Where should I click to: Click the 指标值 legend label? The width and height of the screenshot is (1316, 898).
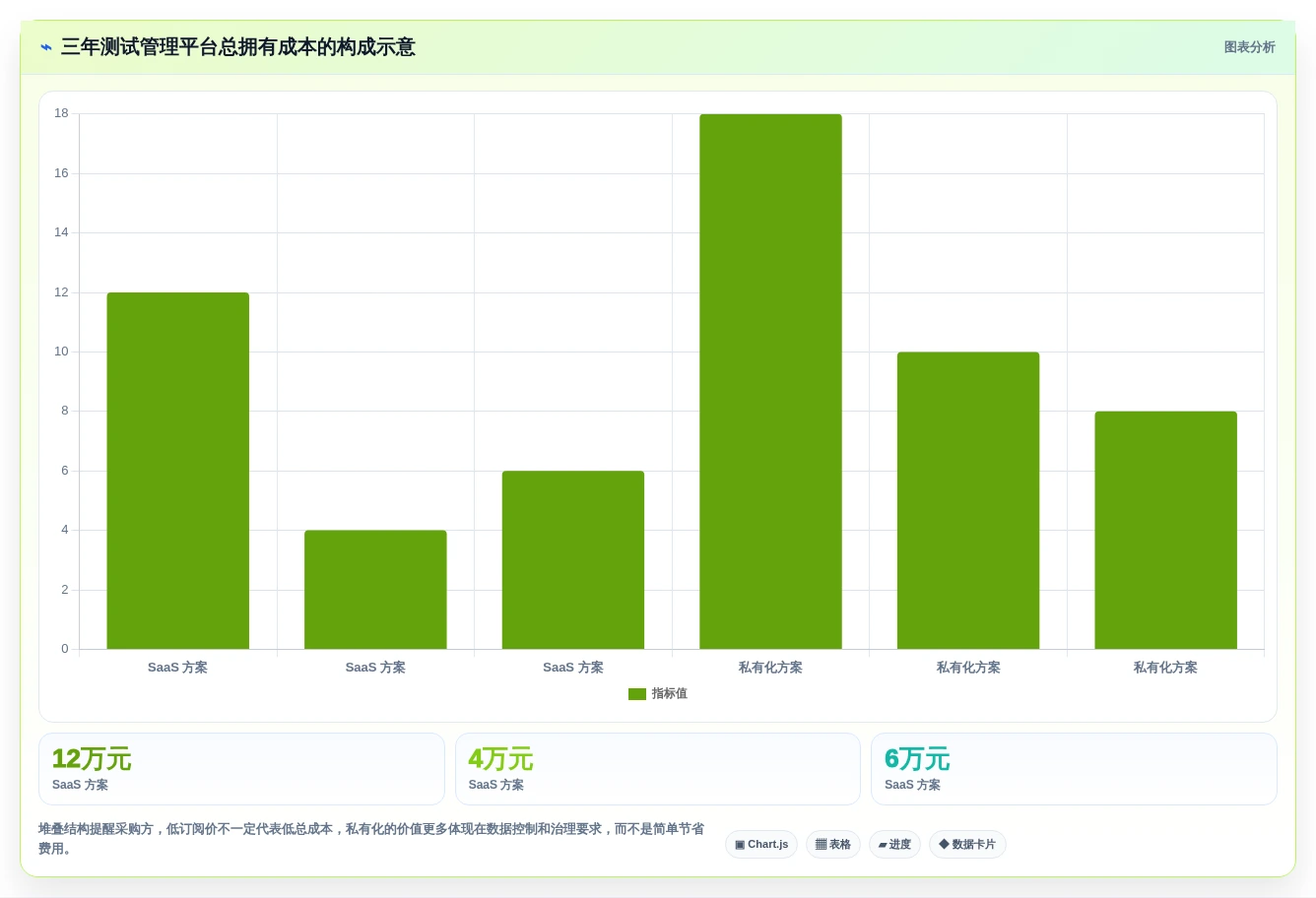point(669,694)
